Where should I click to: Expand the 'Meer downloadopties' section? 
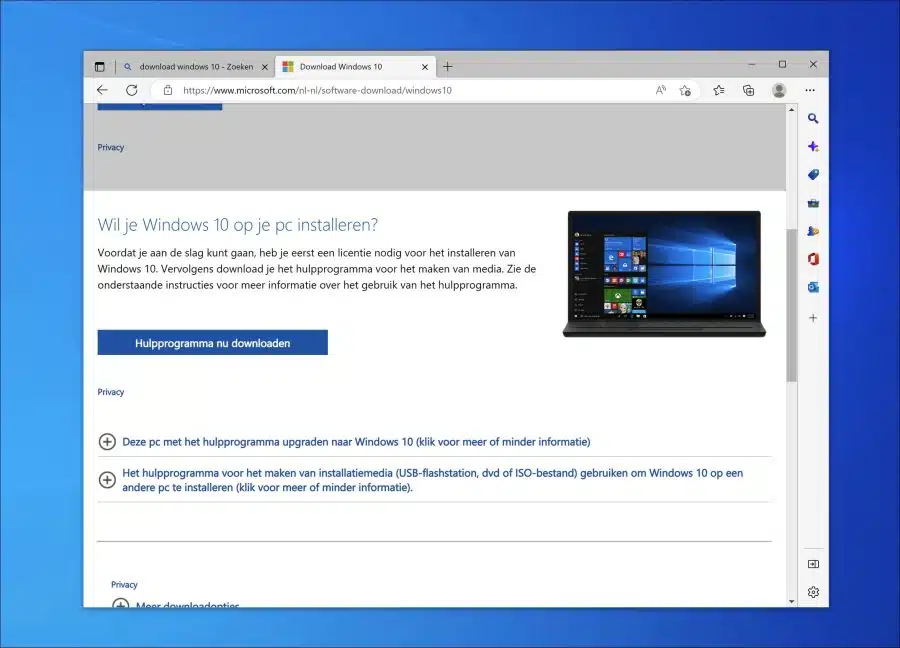[x=176, y=604]
